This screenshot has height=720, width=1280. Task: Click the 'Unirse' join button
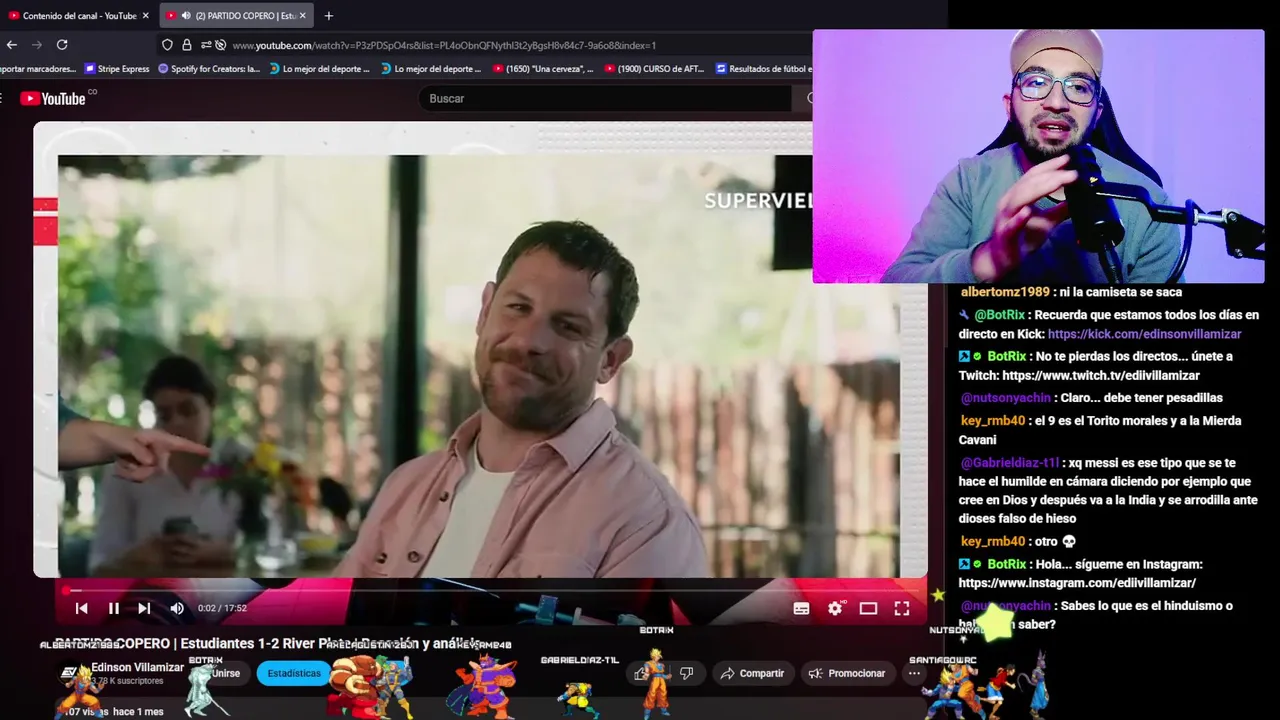226,673
